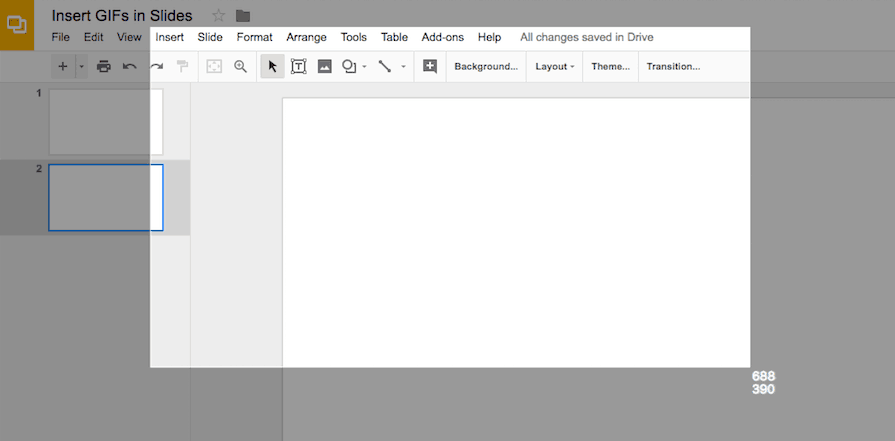Open the Help menu
The width and height of the screenshot is (895, 441).
[x=490, y=38]
